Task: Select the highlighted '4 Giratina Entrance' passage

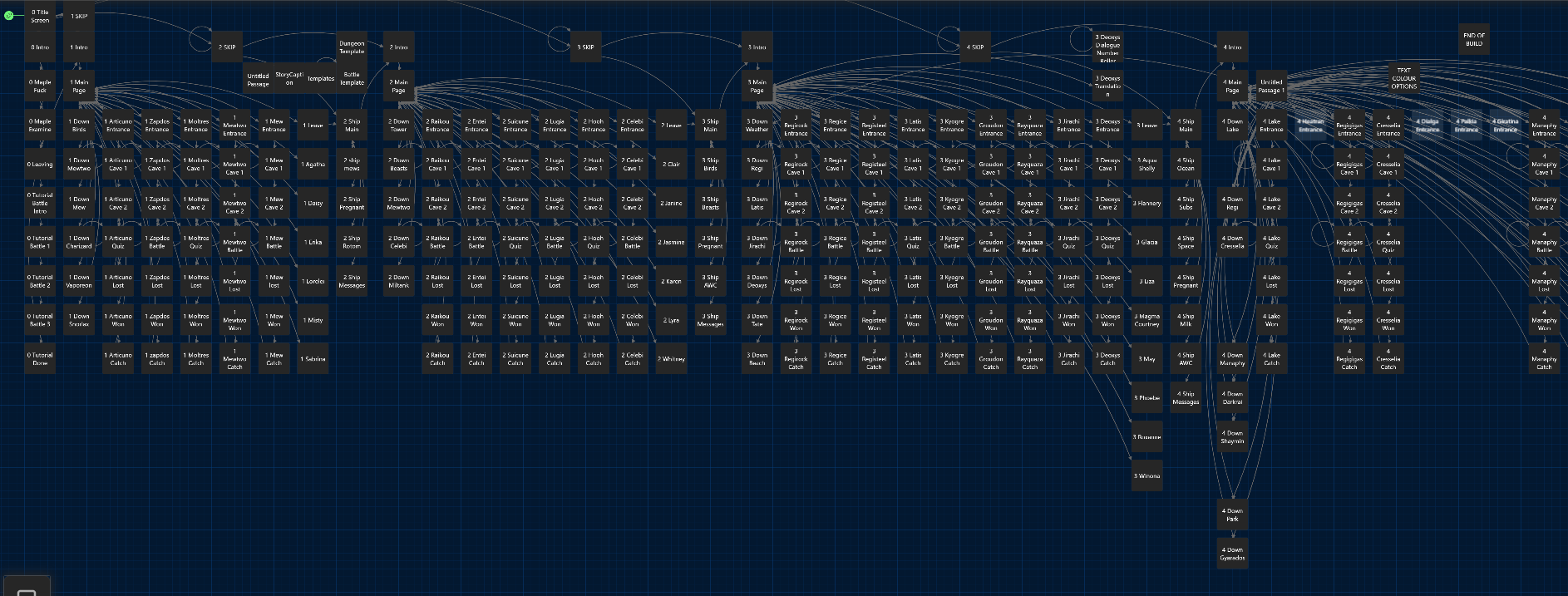Action: 1506,126
